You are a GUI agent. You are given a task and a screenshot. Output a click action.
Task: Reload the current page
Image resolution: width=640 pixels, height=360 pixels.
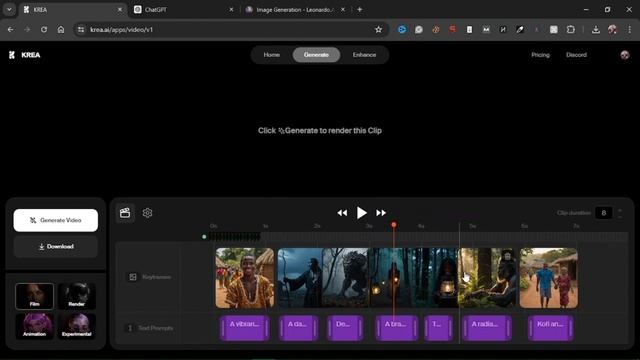point(44,29)
